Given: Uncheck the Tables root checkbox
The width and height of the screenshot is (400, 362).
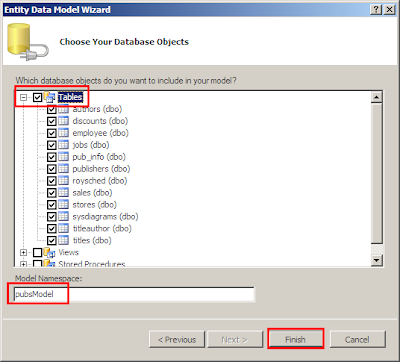Looking at the screenshot, I should coord(38,98).
